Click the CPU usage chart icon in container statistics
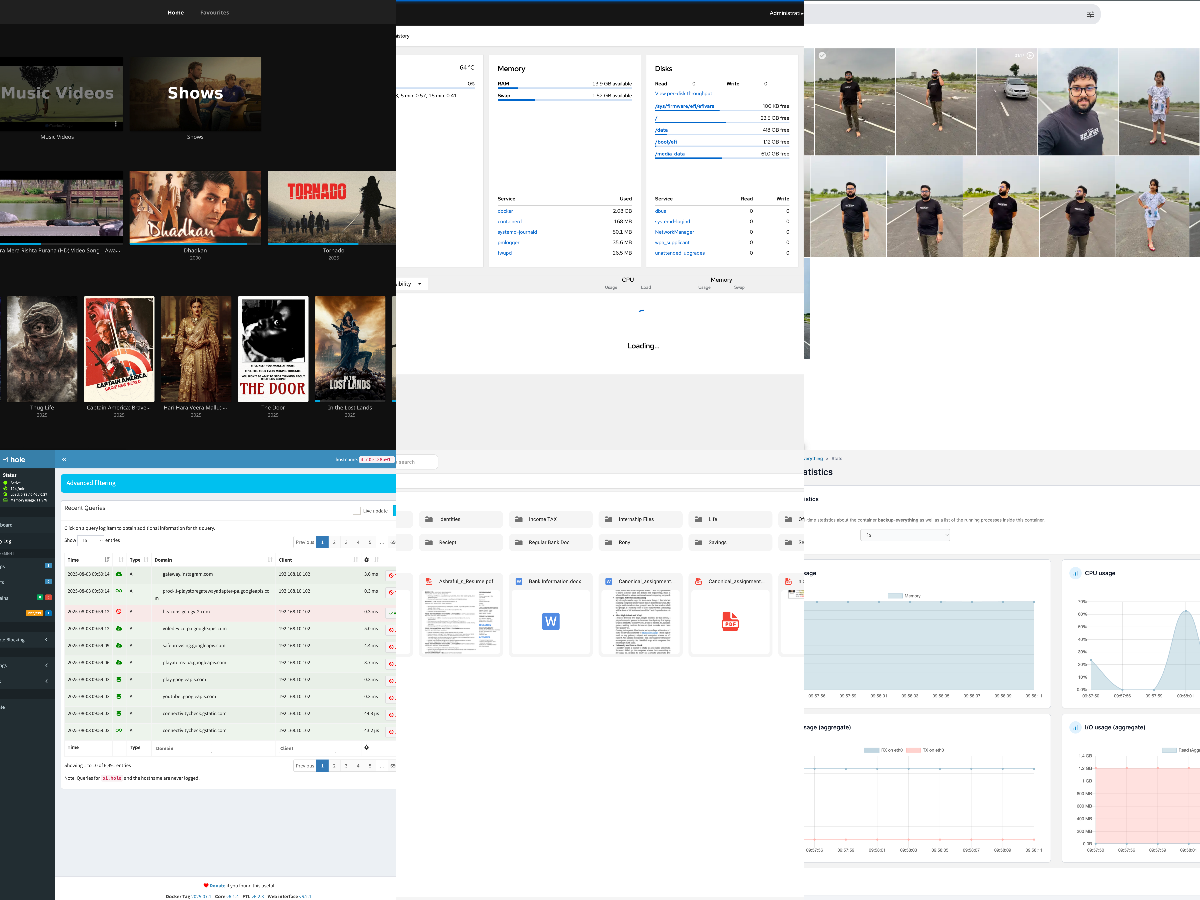Image resolution: width=1200 pixels, height=900 pixels. coord(1075,573)
